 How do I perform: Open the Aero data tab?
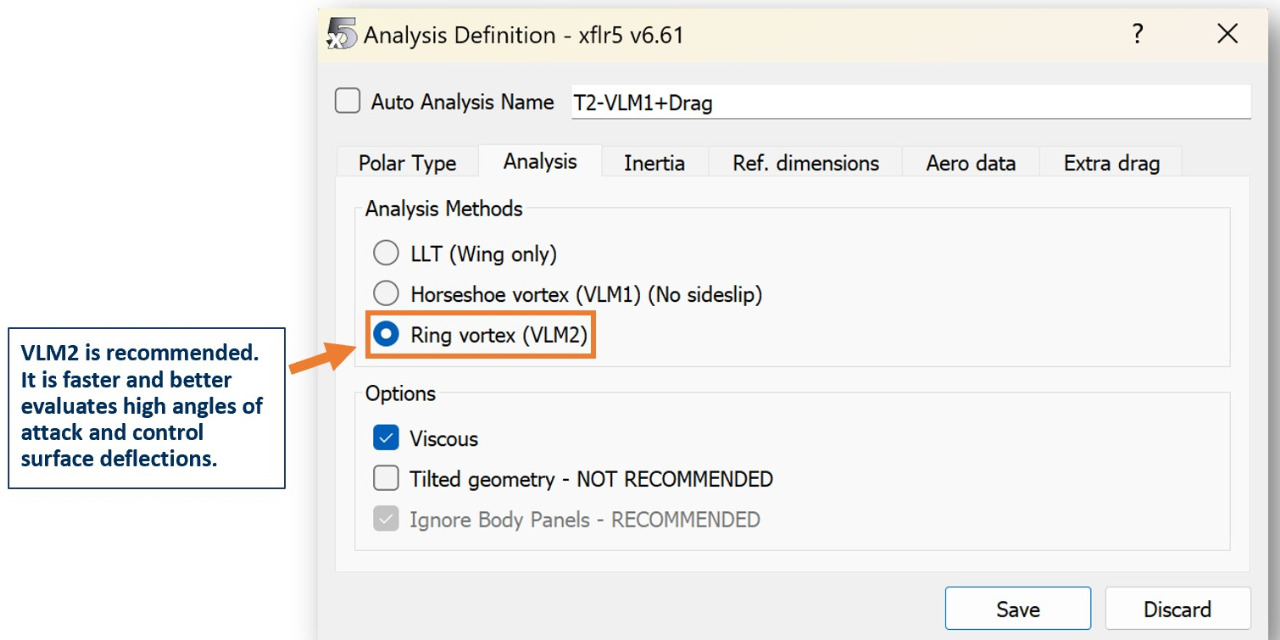coord(970,163)
